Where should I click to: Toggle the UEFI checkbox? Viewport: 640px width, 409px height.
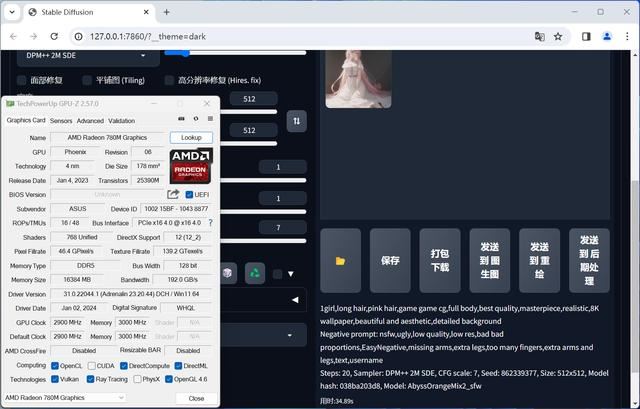click(189, 195)
